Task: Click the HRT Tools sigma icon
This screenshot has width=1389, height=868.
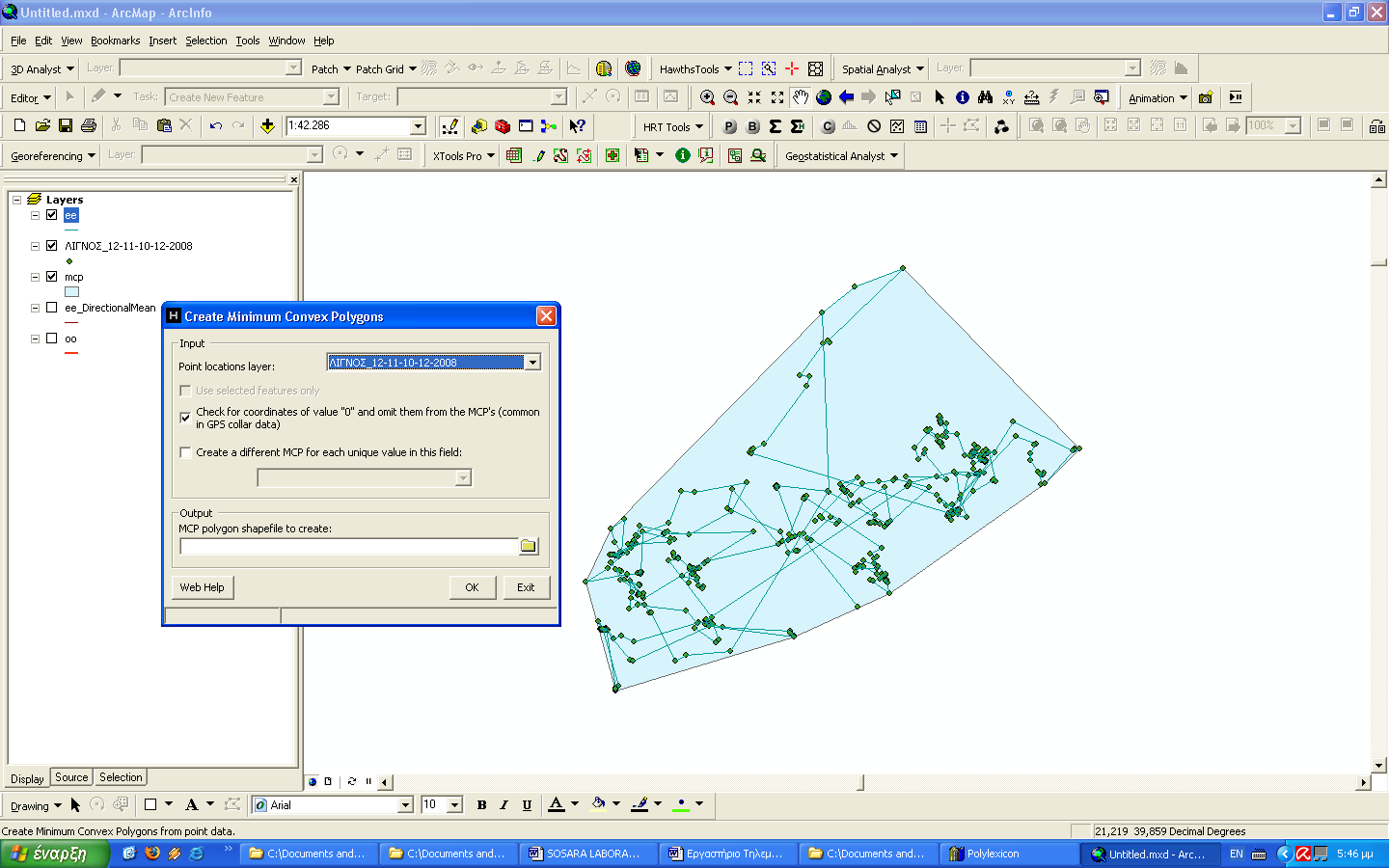Action: 775,126
